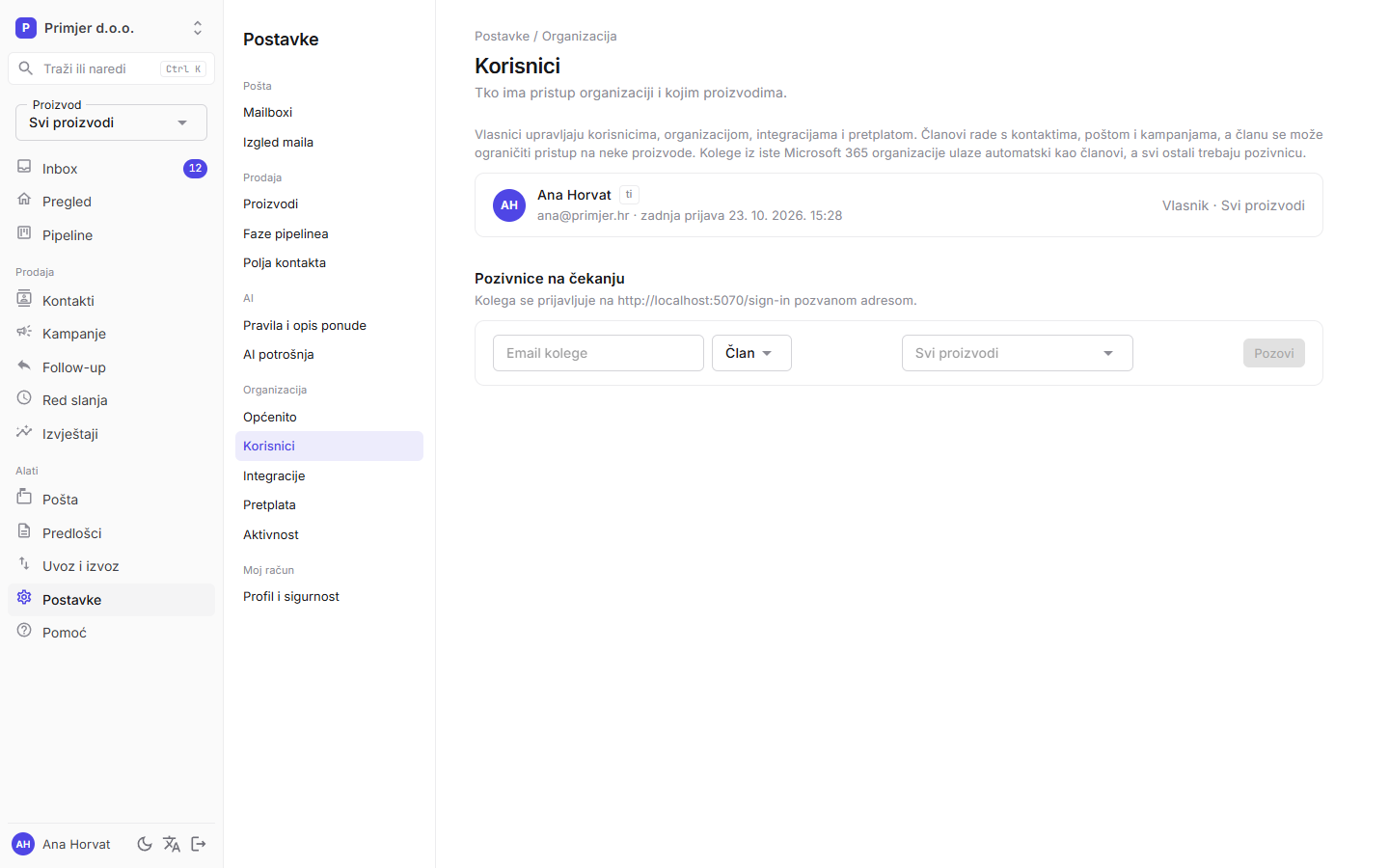Go to AI potrošnja settings
This screenshot has width=1389, height=868.
point(329,354)
